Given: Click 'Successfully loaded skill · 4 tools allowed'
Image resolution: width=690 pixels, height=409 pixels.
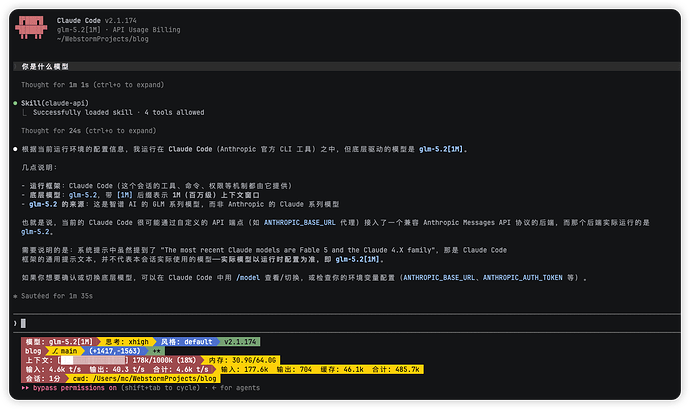Looking at the screenshot, I should [x=118, y=112].
